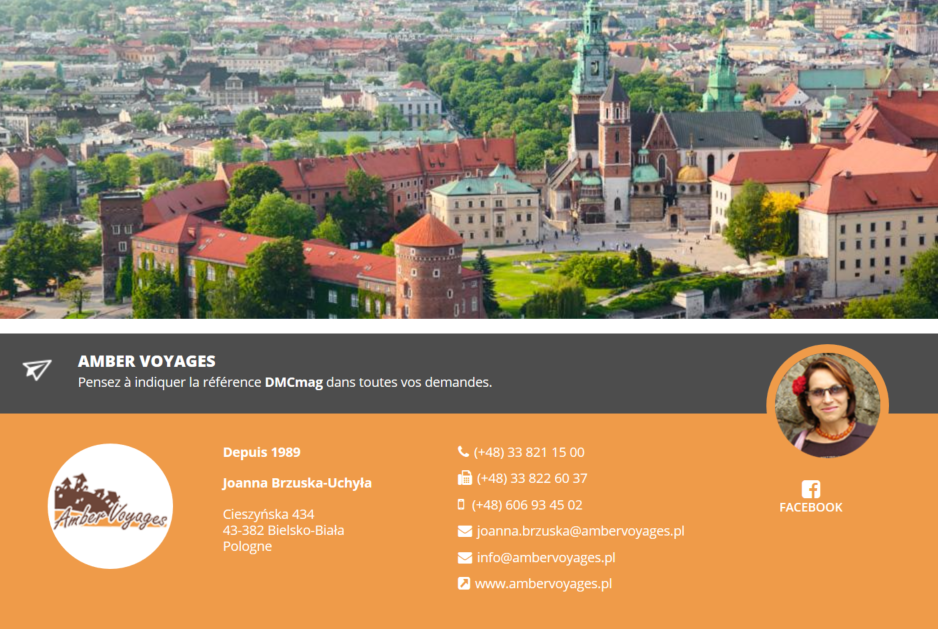Open the contact's round profile photo
The height and width of the screenshot is (629, 938).
[827, 401]
